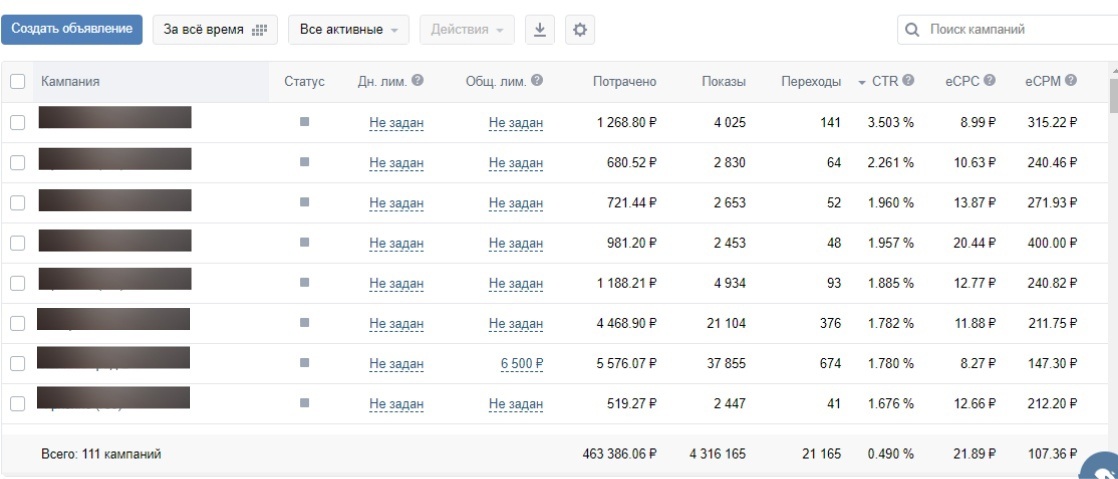Click the help icon next to eCPM

1071,81
